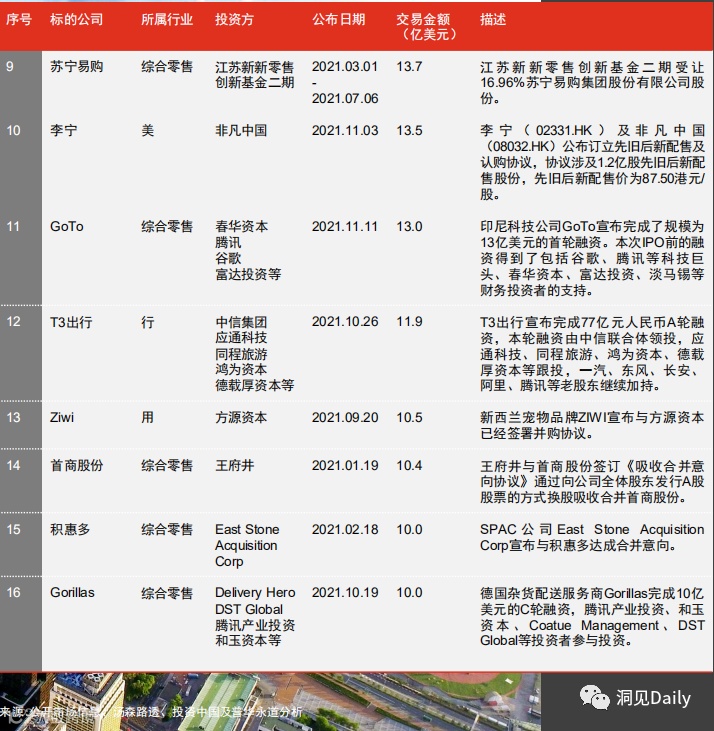Click the source note text at bottom
This screenshot has width=714, height=731.
click(x=151, y=712)
